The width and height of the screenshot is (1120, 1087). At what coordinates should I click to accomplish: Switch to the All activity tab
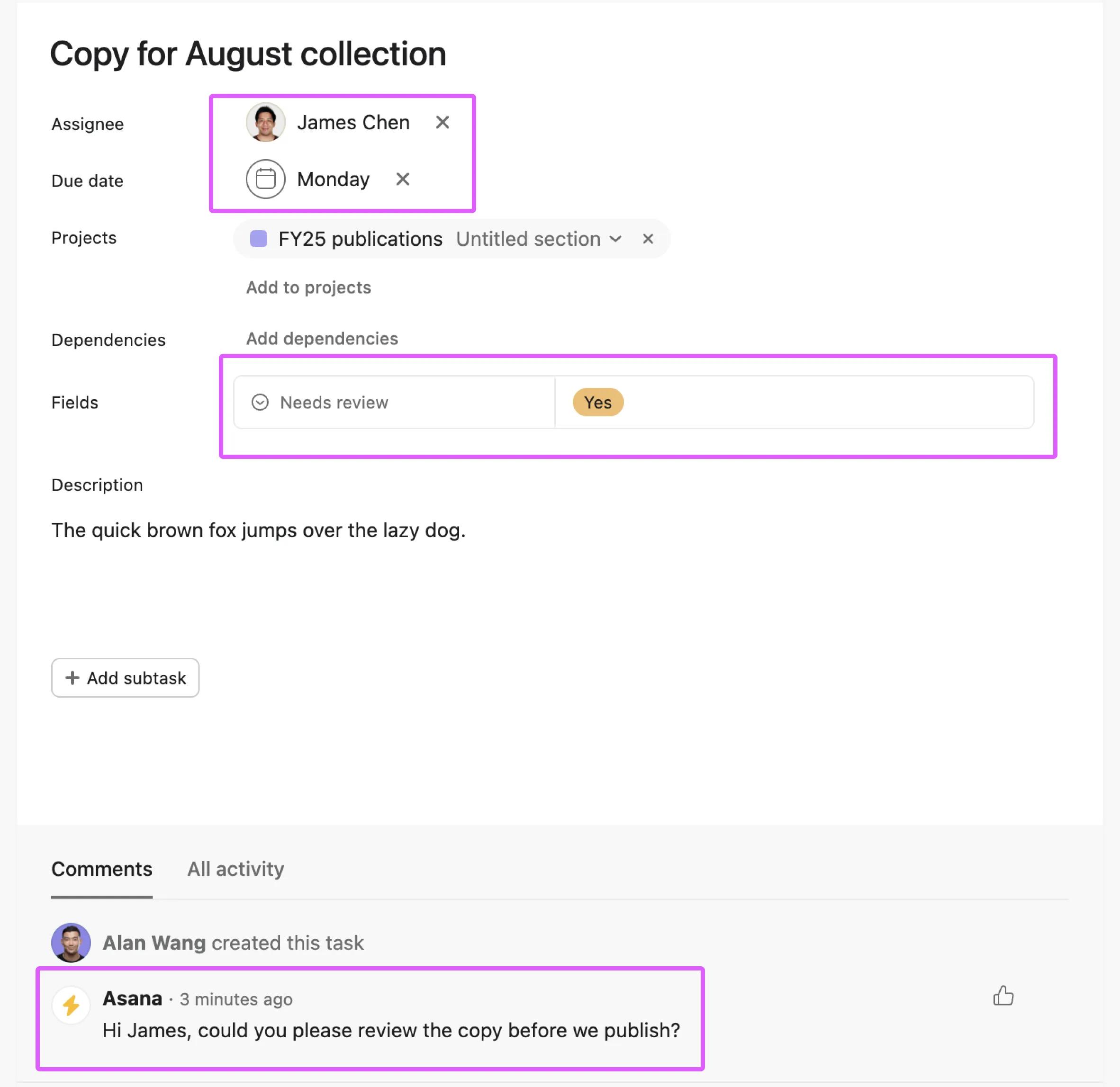pos(235,869)
